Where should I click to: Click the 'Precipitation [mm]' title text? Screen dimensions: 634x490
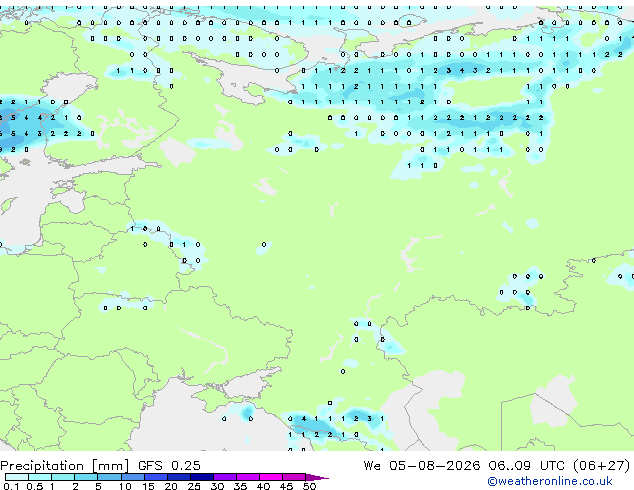pos(65,466)
